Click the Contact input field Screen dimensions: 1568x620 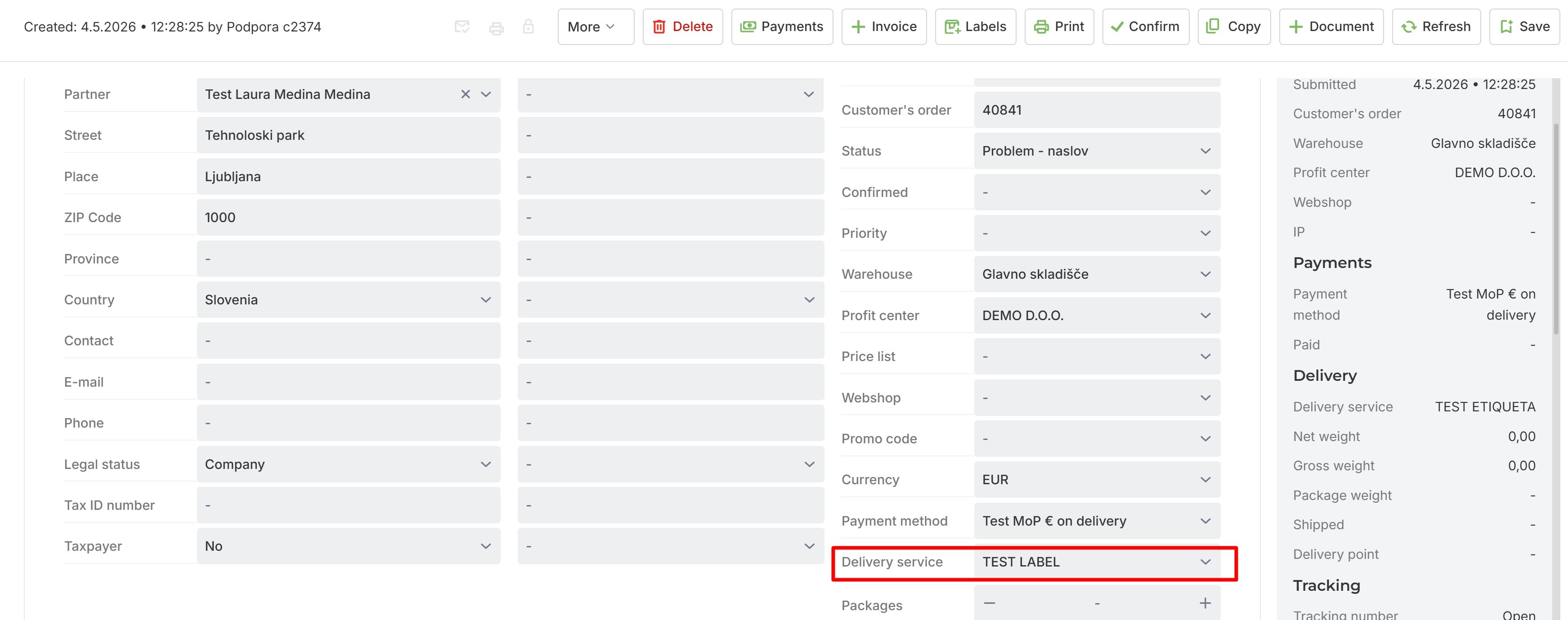coord(348,341)
